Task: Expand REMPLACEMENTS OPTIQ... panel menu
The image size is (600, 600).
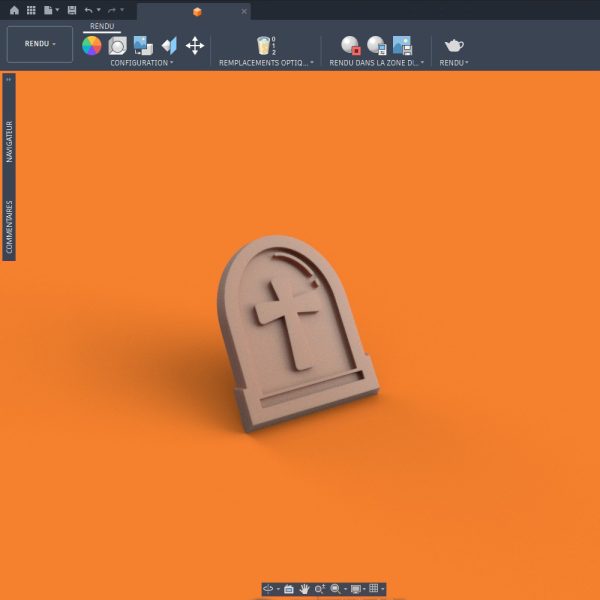Action: pos(266,63)
